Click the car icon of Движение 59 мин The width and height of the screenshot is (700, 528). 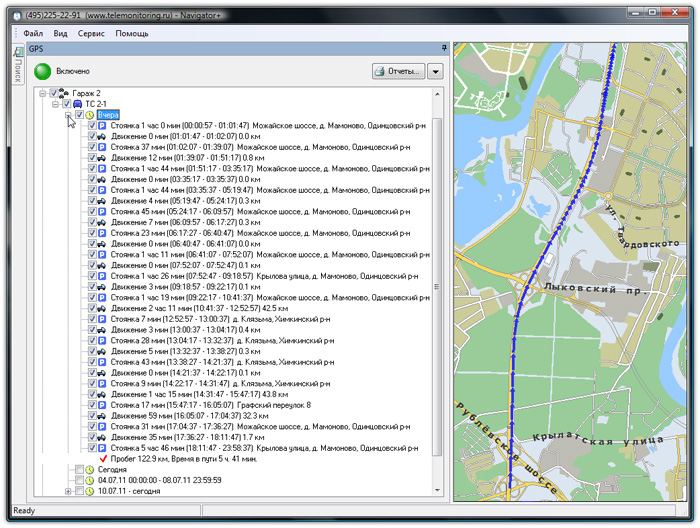click(103, 415)
